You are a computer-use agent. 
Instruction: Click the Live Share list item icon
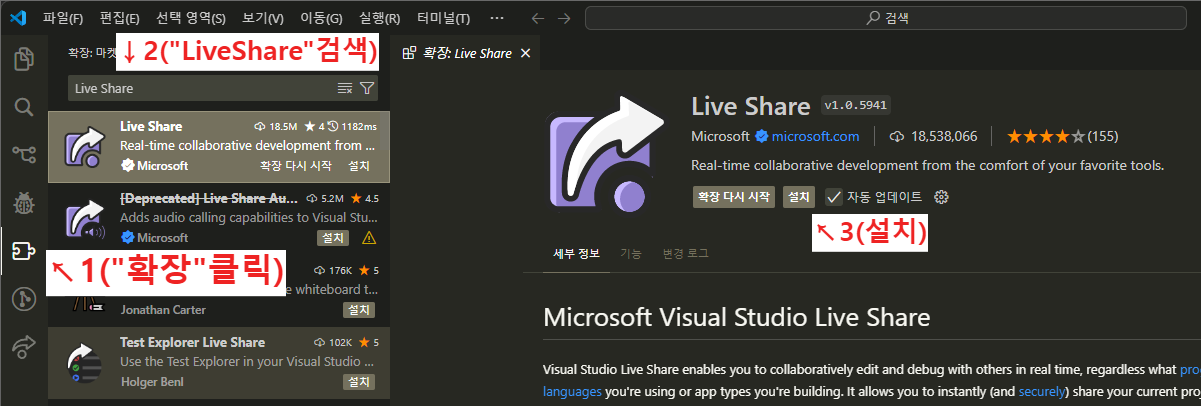pos(86,146)
